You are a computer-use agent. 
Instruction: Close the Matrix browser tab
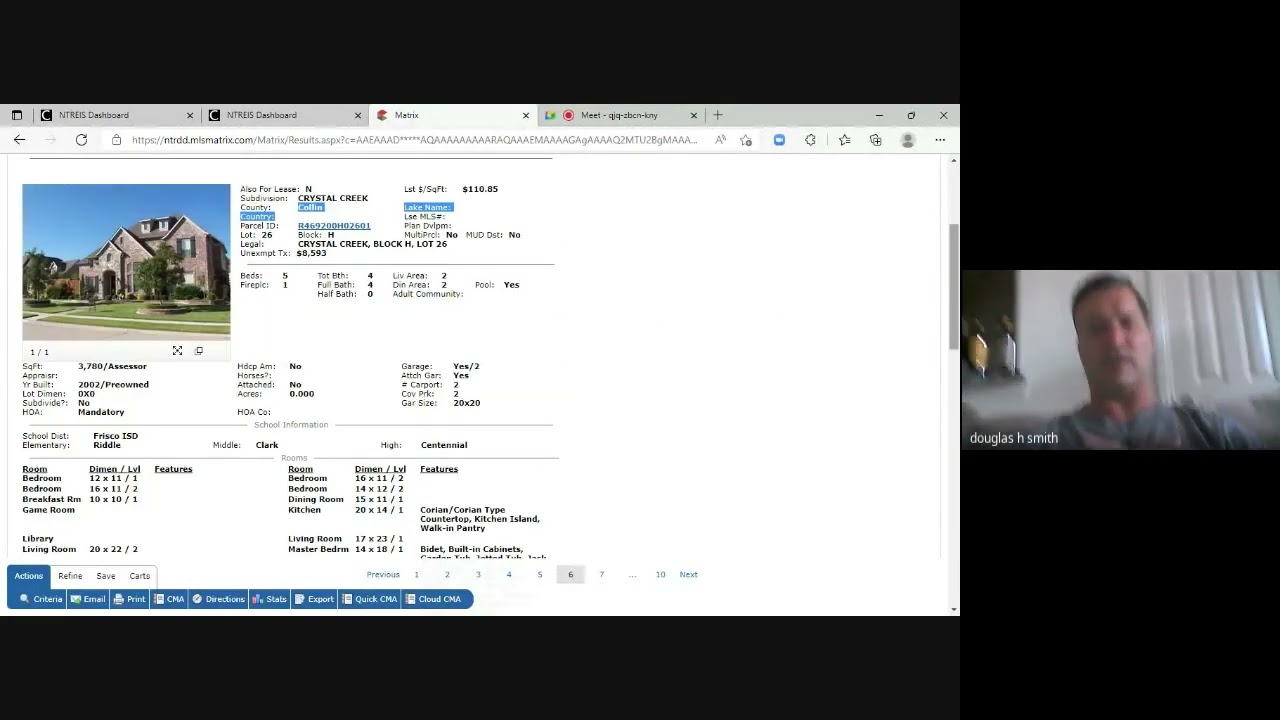(526, 115)
